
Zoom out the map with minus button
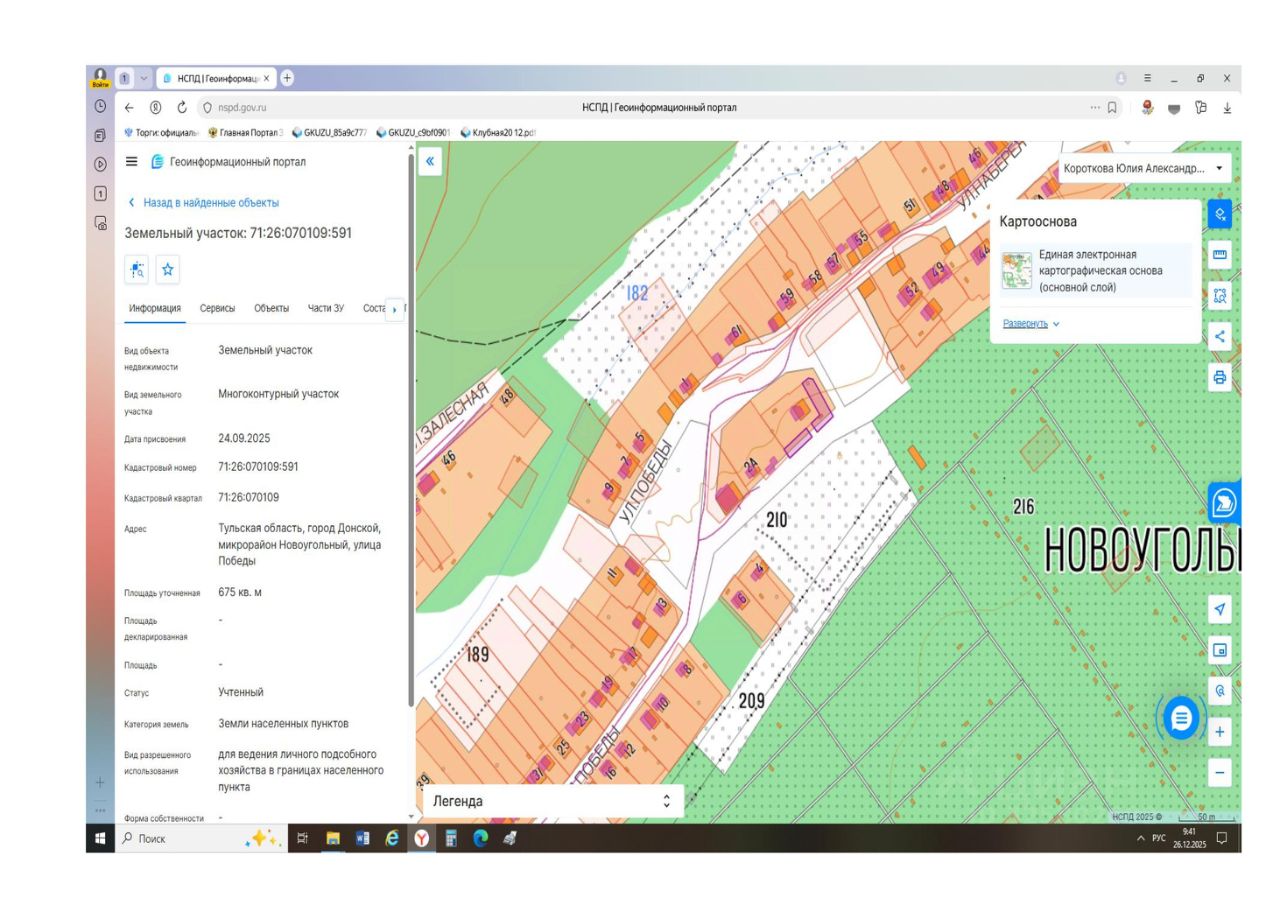(x=1219, y=772)
